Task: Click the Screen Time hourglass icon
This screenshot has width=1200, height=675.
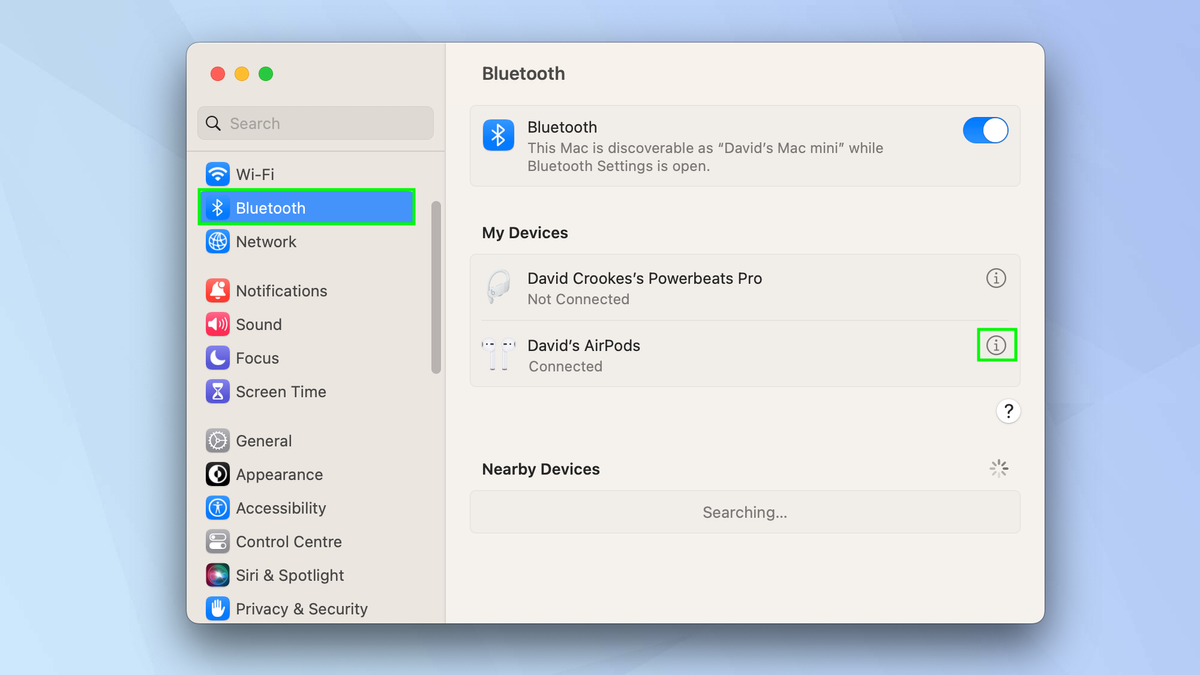Action: point(218,392)
